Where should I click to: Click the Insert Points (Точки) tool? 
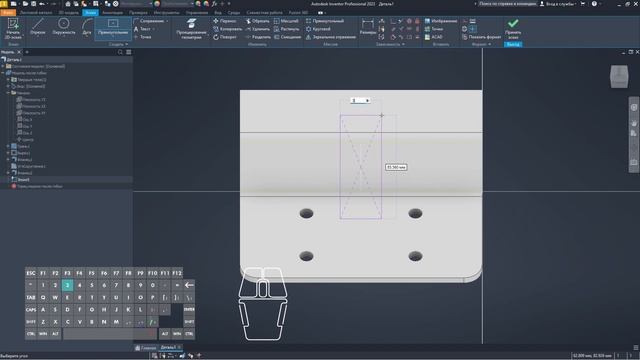(x=434, y=29)
